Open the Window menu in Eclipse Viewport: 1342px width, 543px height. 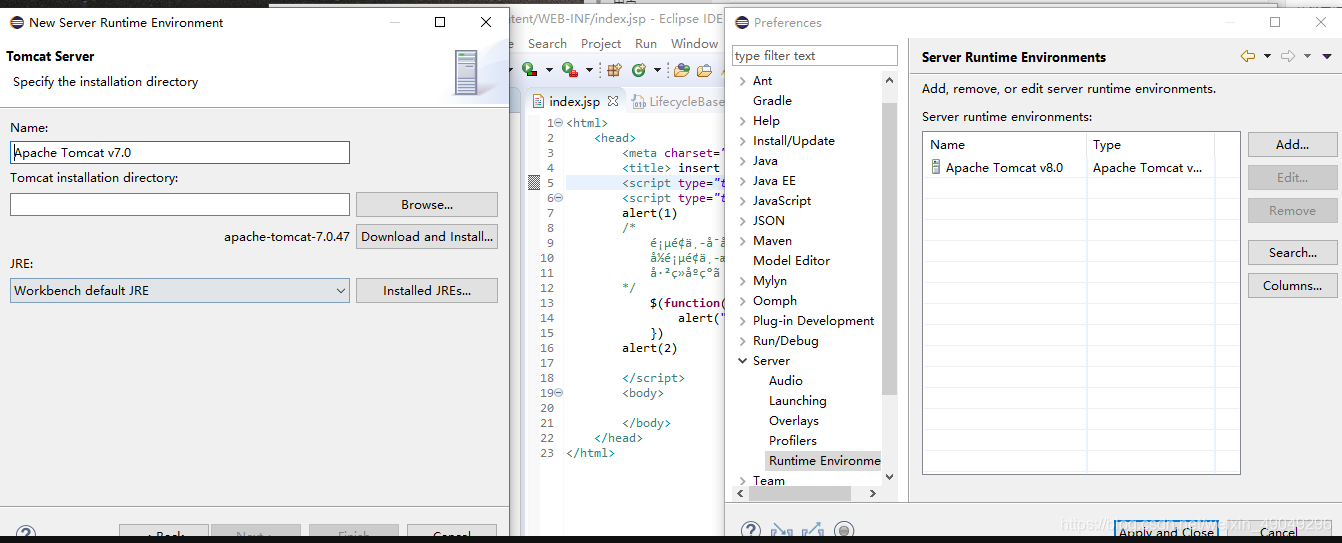(x=694, y=44)
